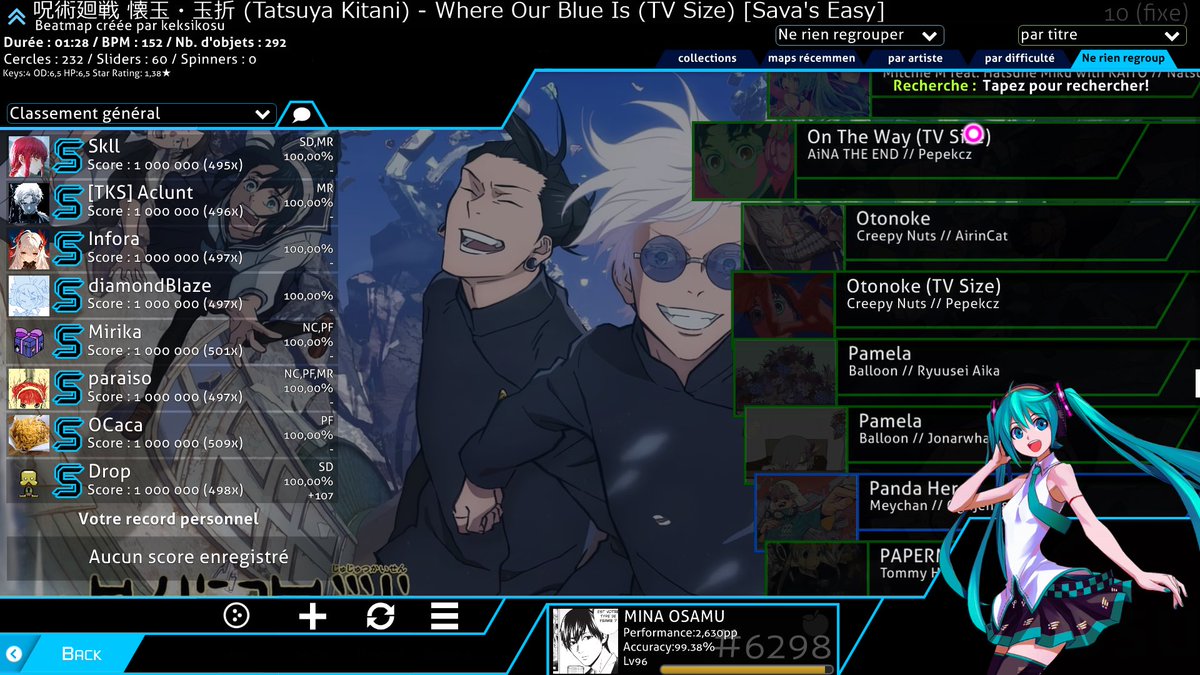Click S rank badge on OCaca's score
The image size is (1200, 675).
coord(68,434)
